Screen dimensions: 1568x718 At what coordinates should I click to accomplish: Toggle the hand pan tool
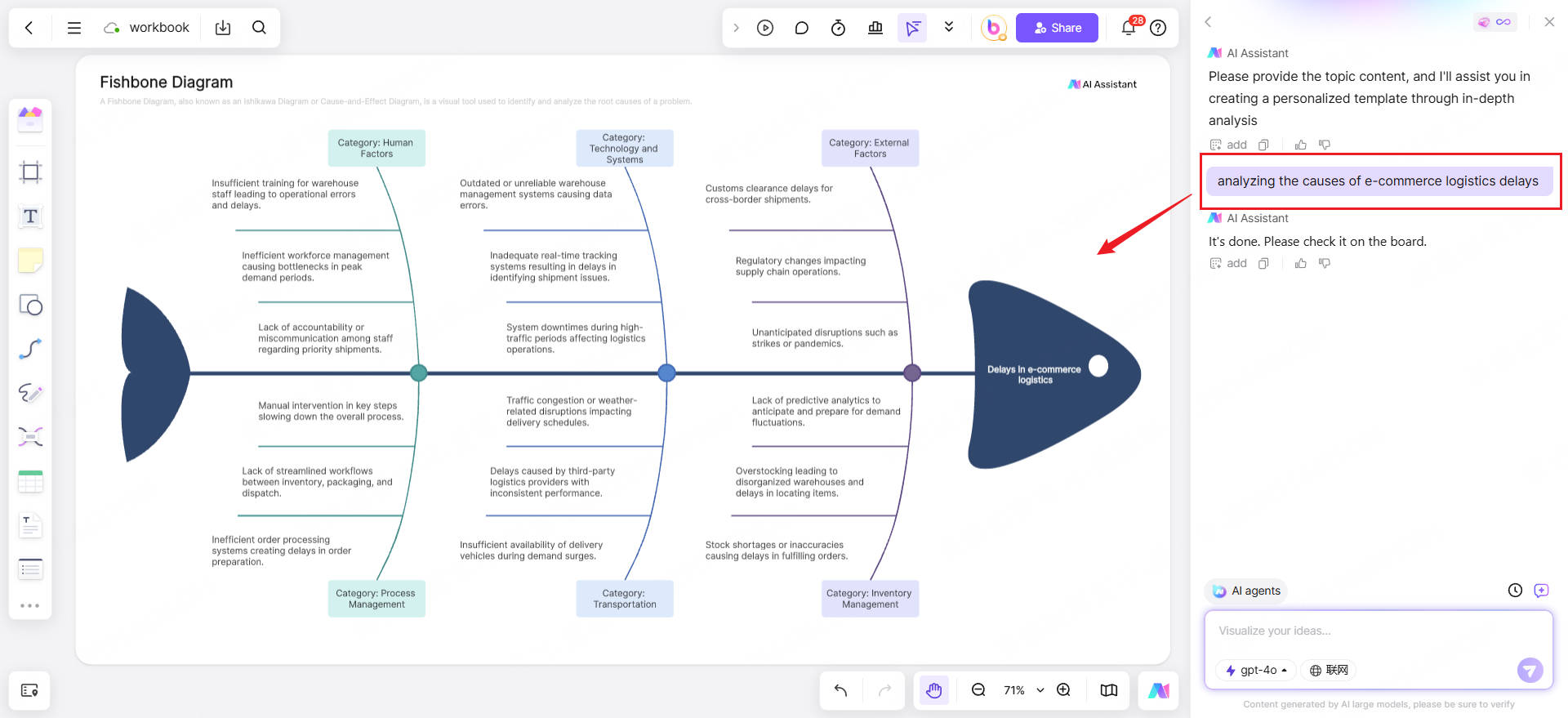tap(933, 690)
